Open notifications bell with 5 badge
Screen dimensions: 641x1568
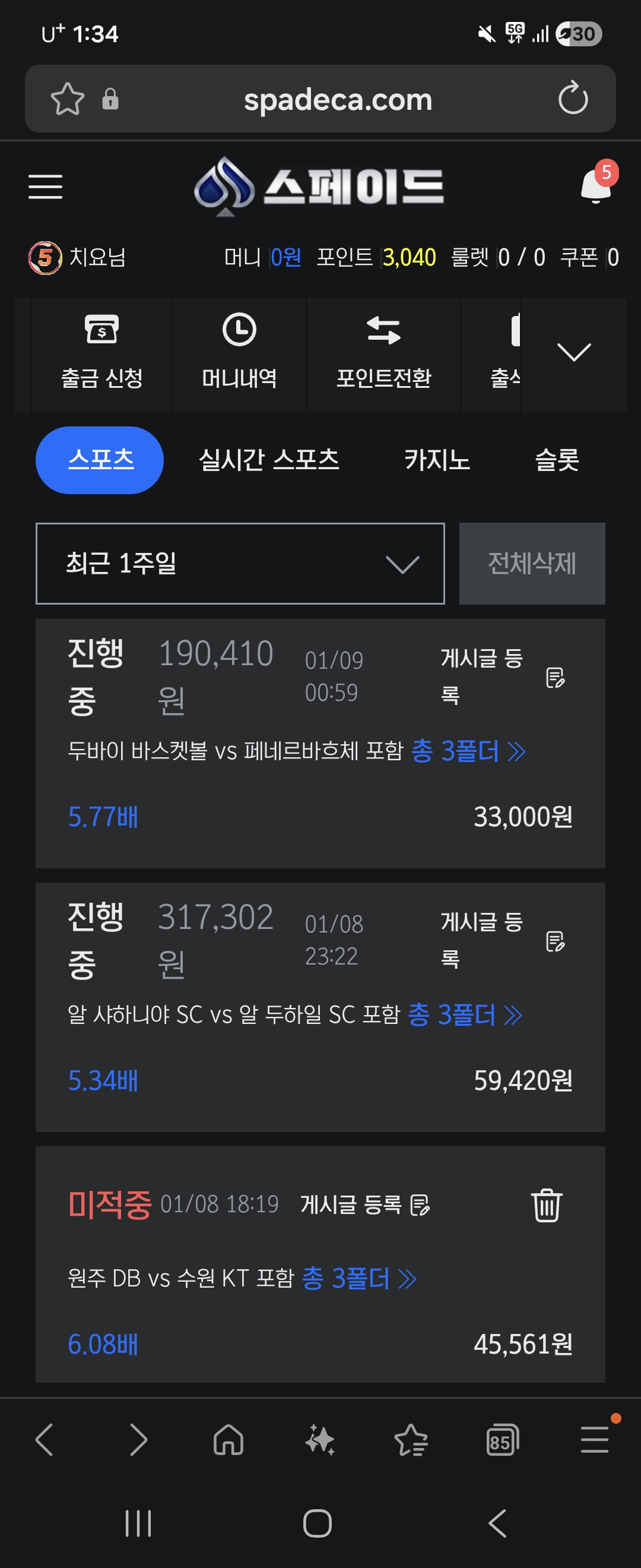[x=596, y=185]
